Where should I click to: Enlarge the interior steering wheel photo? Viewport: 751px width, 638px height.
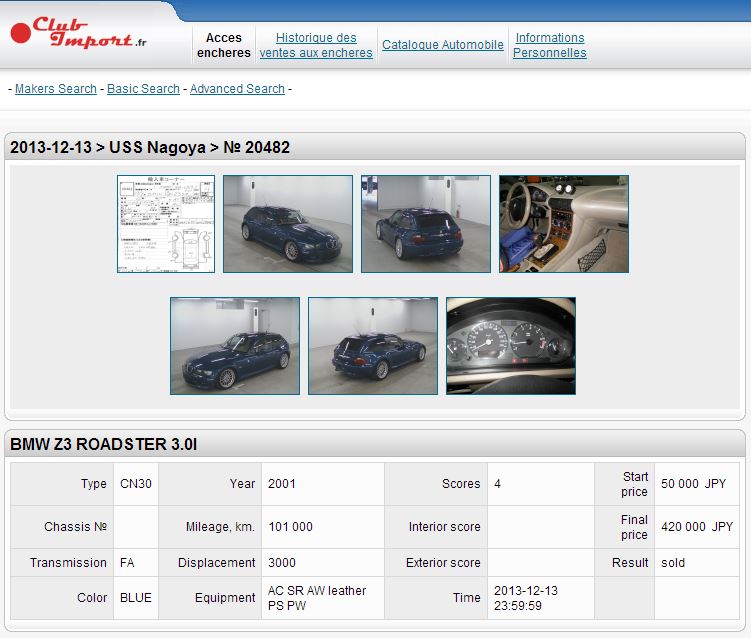pos(564,224)
